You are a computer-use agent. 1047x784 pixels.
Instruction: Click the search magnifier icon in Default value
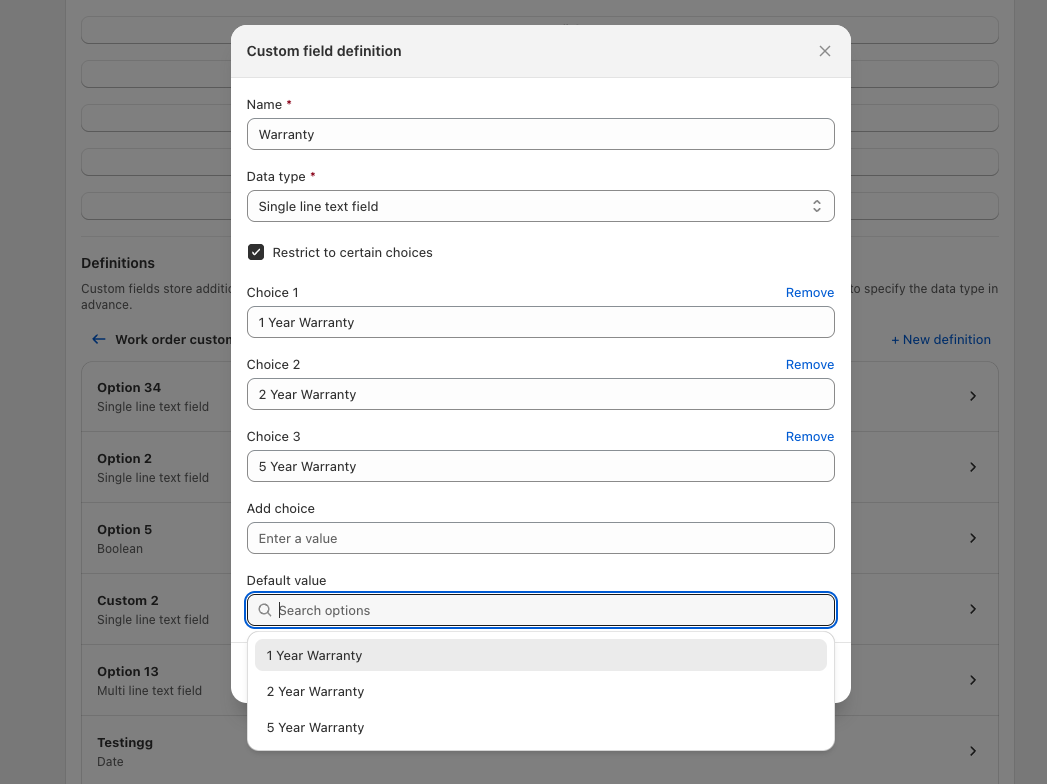coord(265,610)
